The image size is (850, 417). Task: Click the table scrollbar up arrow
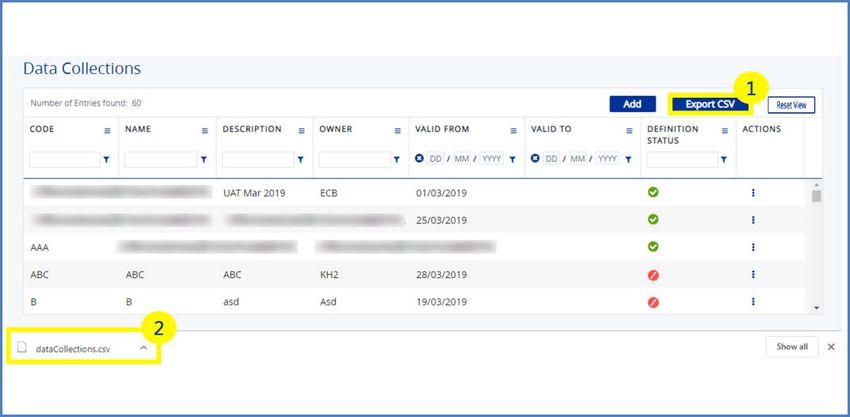tap(816, 184)
